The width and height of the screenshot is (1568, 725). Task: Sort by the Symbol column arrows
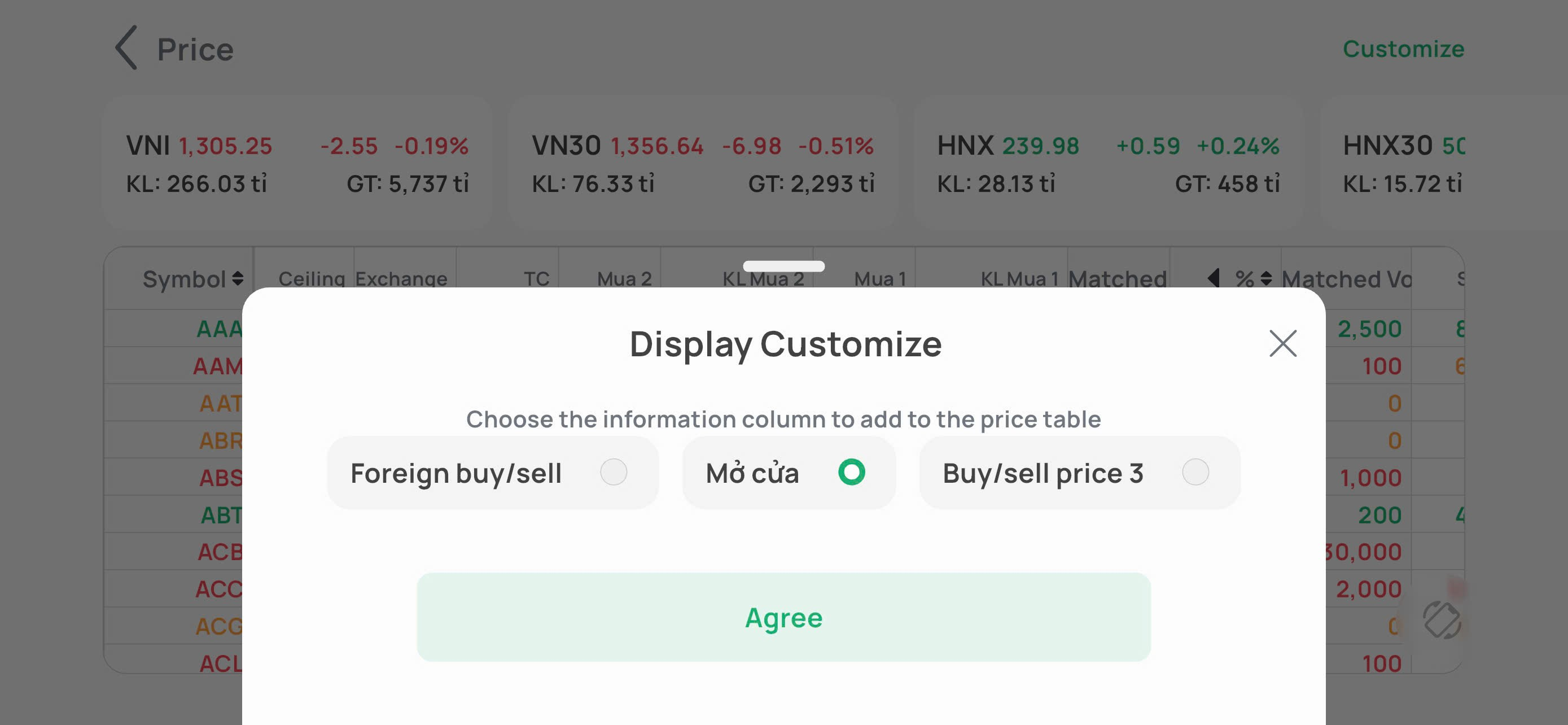238,279
